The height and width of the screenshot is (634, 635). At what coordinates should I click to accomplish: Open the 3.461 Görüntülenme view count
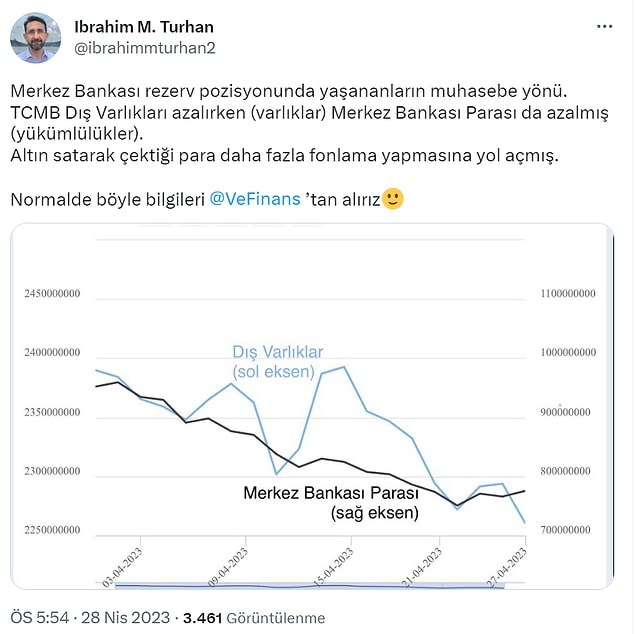(x=254, y=618)
